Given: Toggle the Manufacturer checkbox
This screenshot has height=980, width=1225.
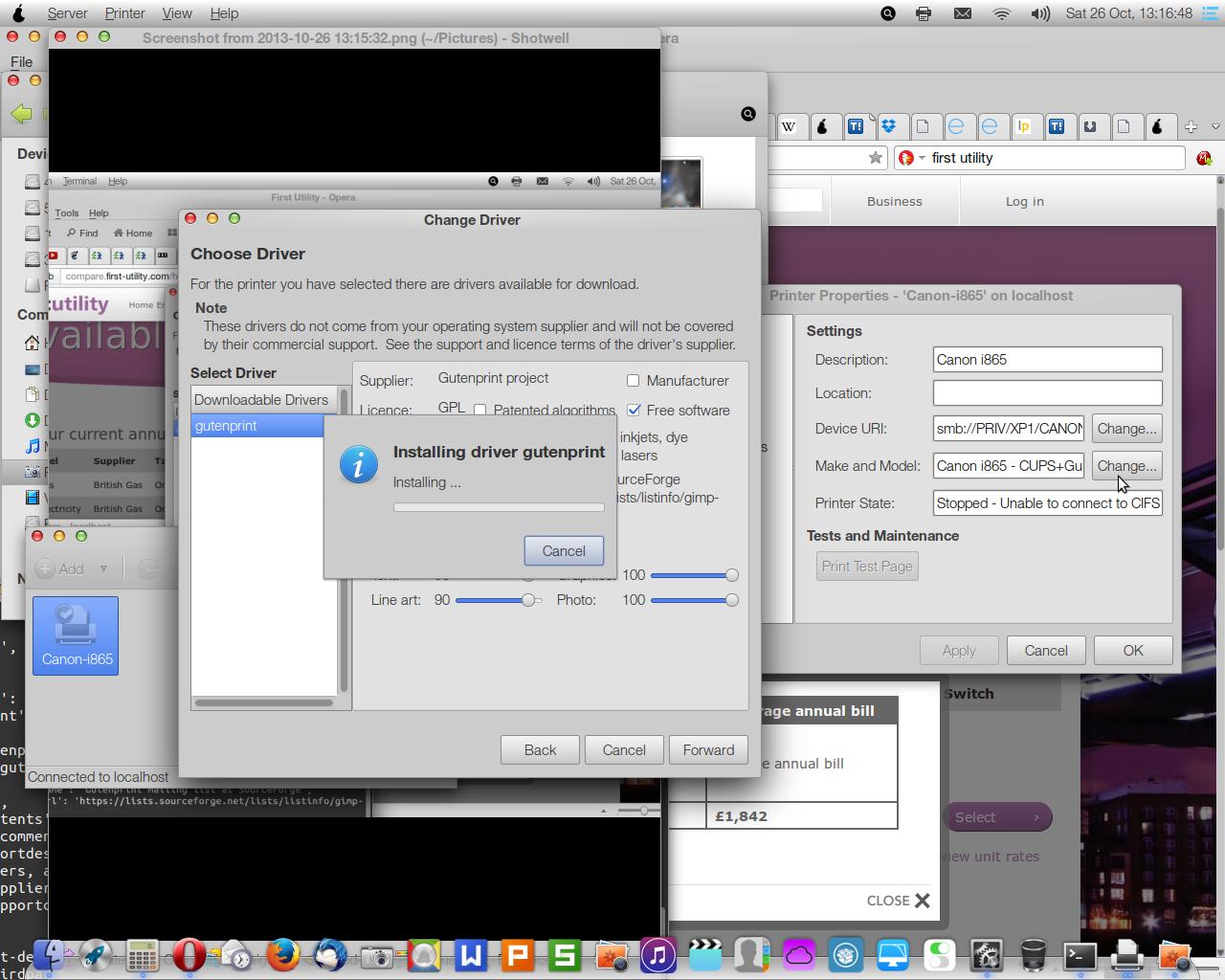Looking at the screenshot, I should click(x=633, y=381).
